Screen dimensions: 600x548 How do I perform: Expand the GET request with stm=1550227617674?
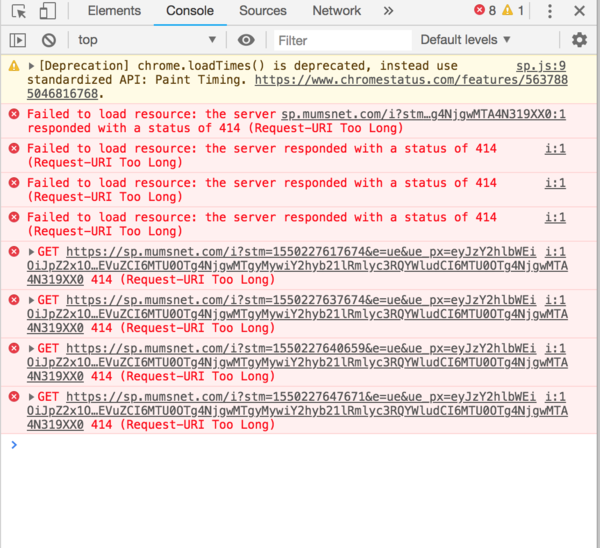31,252
